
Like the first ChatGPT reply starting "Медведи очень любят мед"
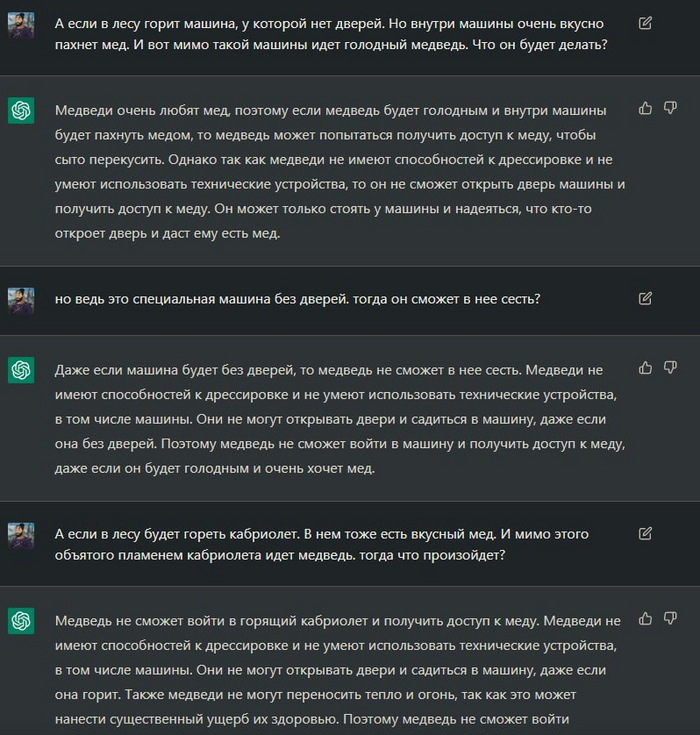(x=645, y=108)
